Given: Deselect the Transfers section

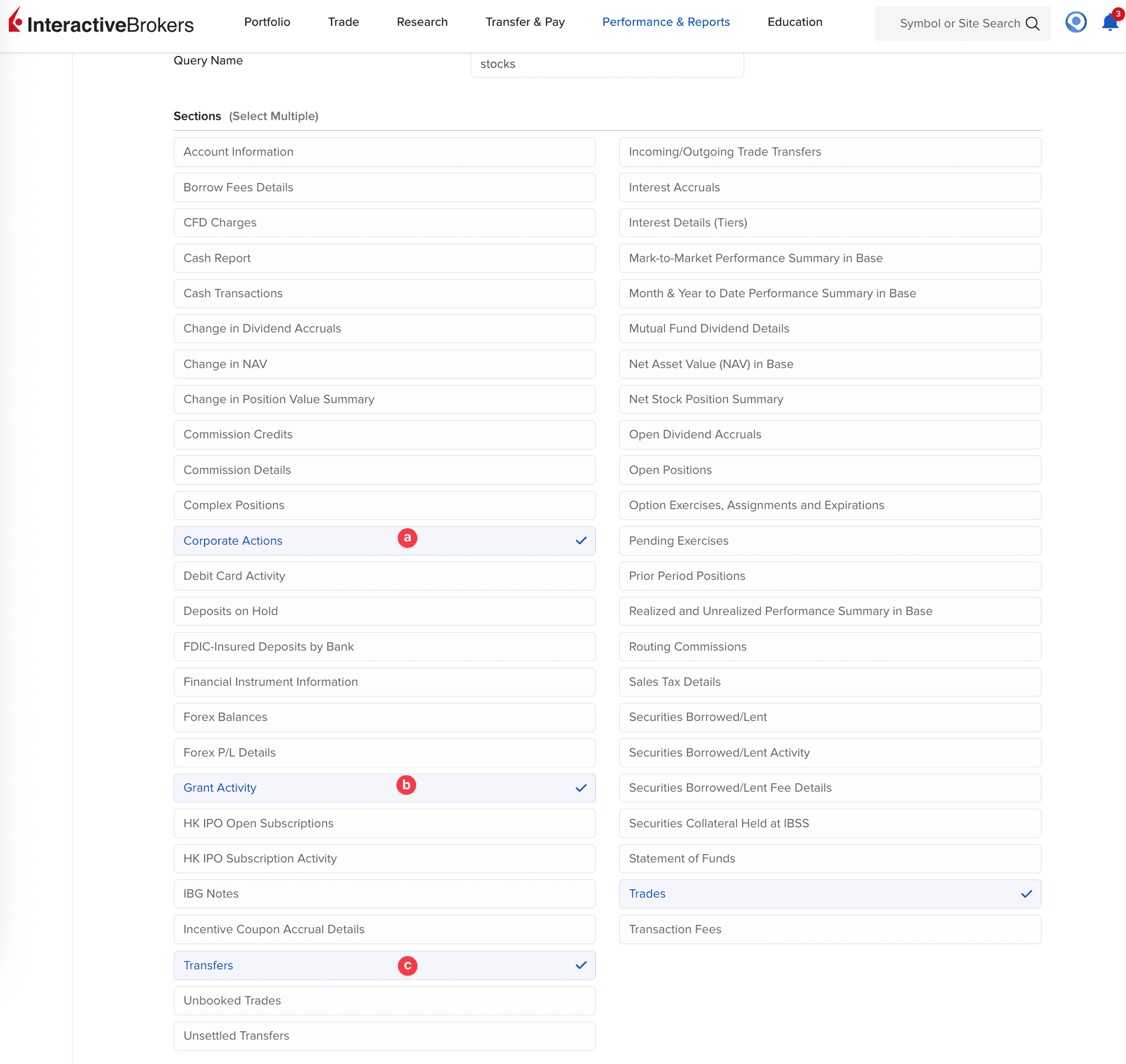Looking at the screenshot, I should (x=384, y=965).
